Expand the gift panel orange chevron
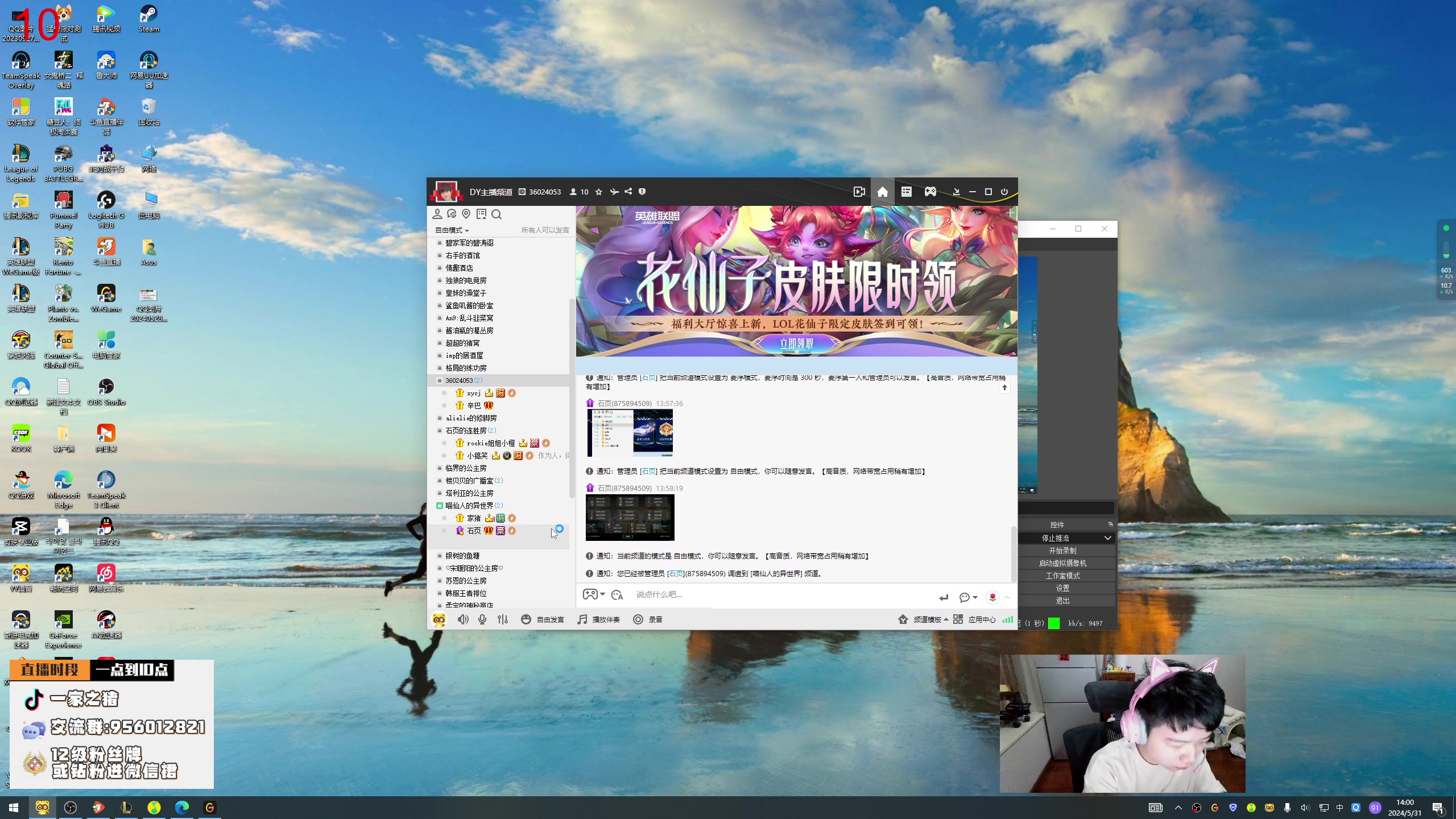The height and width of the screenshot is (819, 1456). pyautogui.click(x=1007, y=597)
